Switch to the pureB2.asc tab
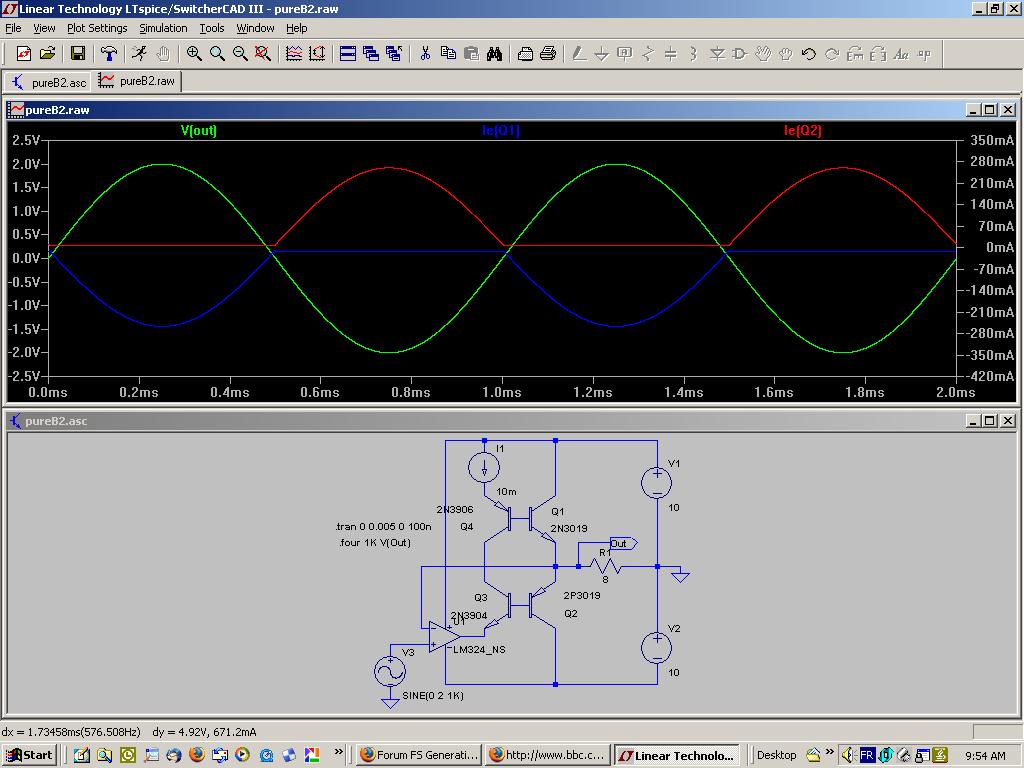Viewport: 1024px width, 768px height. pyautogui.click(x=48, y=82)
